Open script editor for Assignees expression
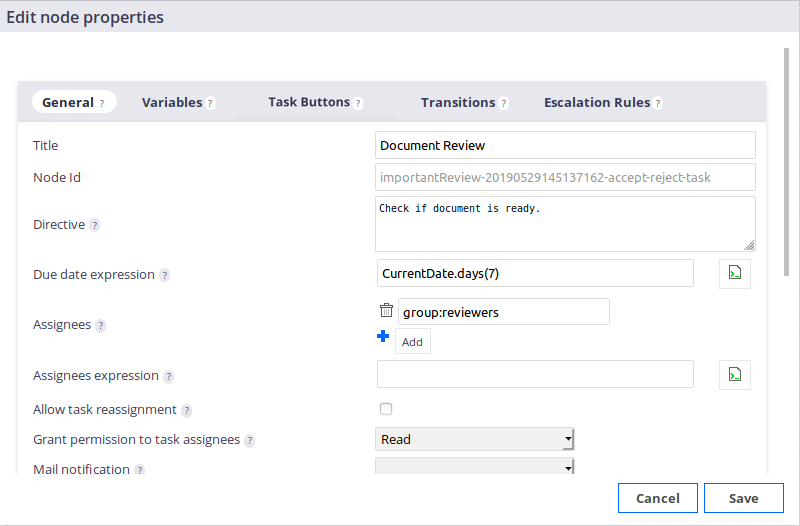The width and height of the screenshot is (800, 526). click(735, 375)
